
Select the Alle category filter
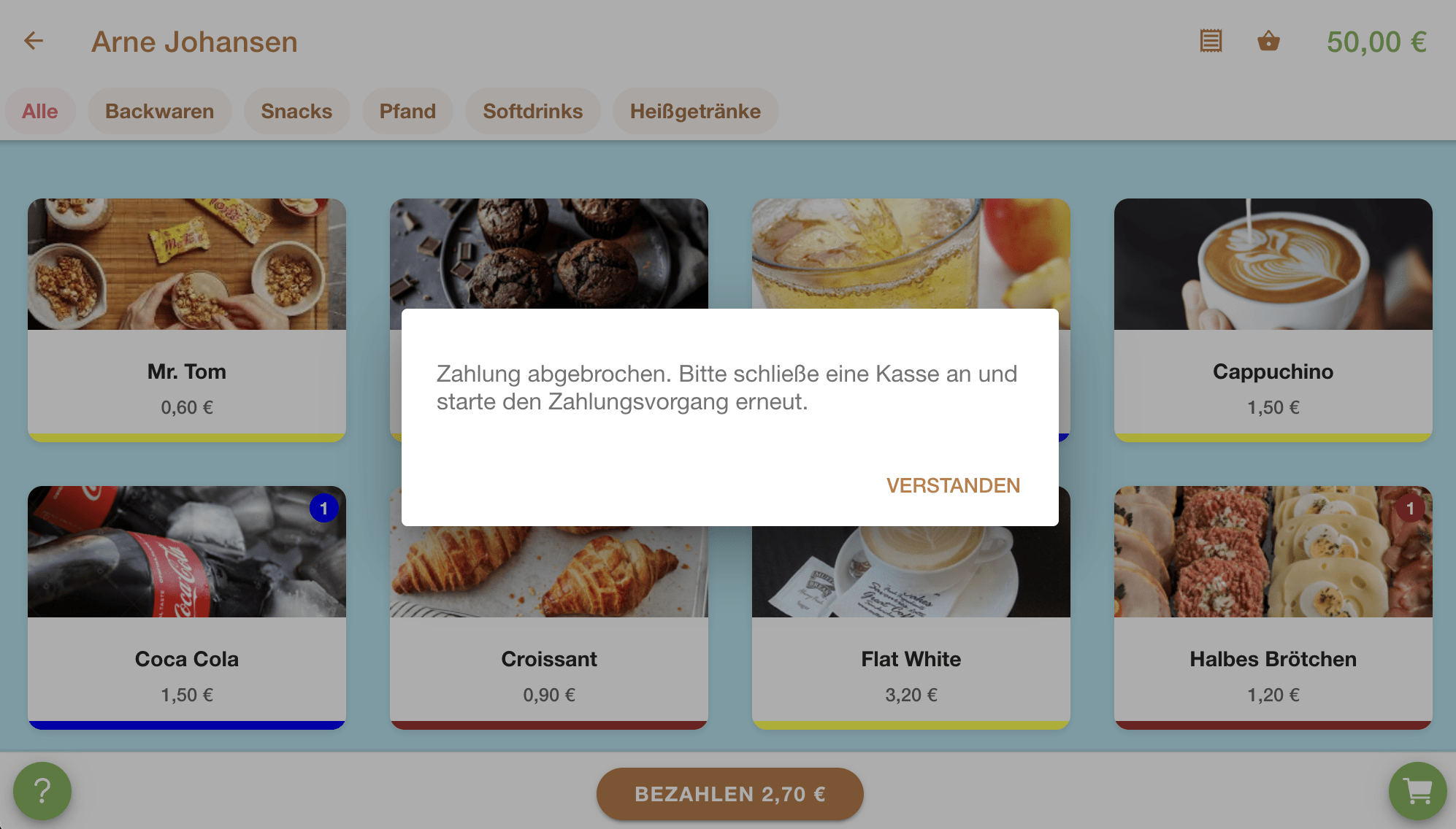click(39, 111)
